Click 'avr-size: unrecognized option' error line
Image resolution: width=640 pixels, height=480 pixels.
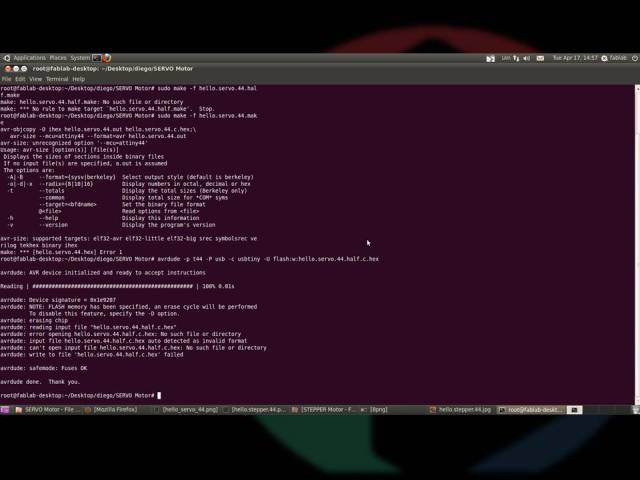73,143
